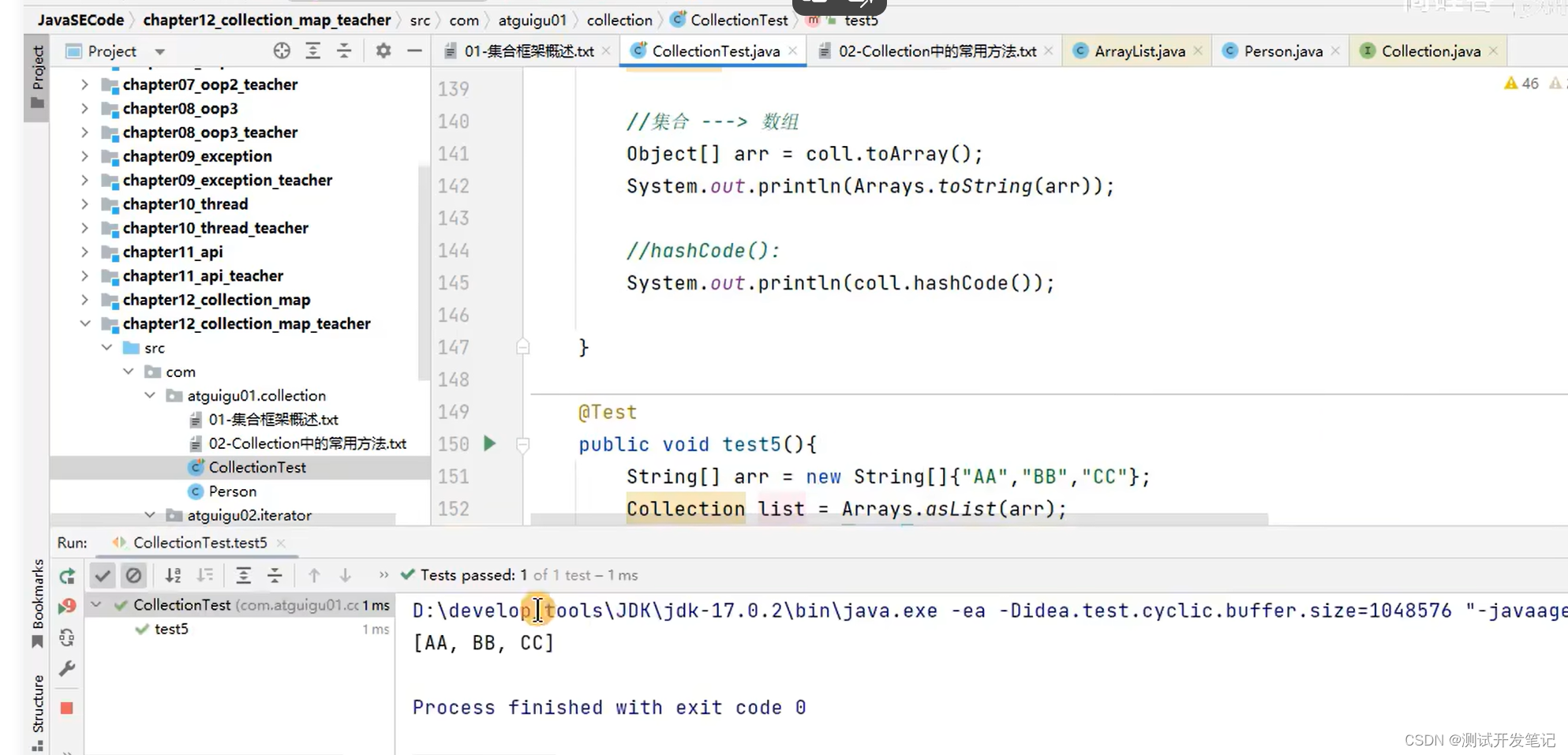Switch to ArrayList.java tab

(1140, 51)
